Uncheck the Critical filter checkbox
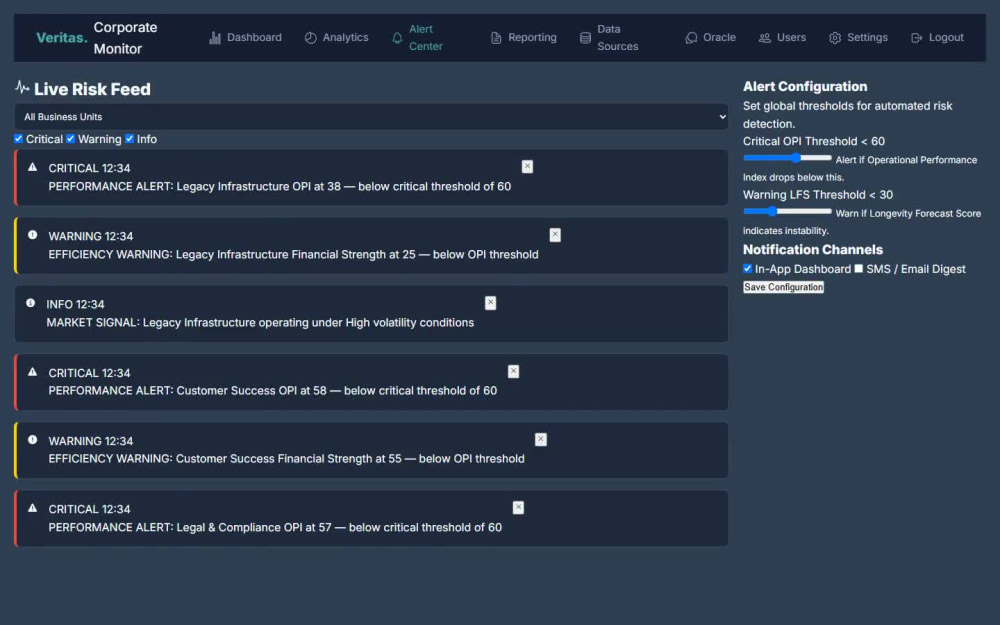Viewport: 1000px width, 625px height. point(18,139)
